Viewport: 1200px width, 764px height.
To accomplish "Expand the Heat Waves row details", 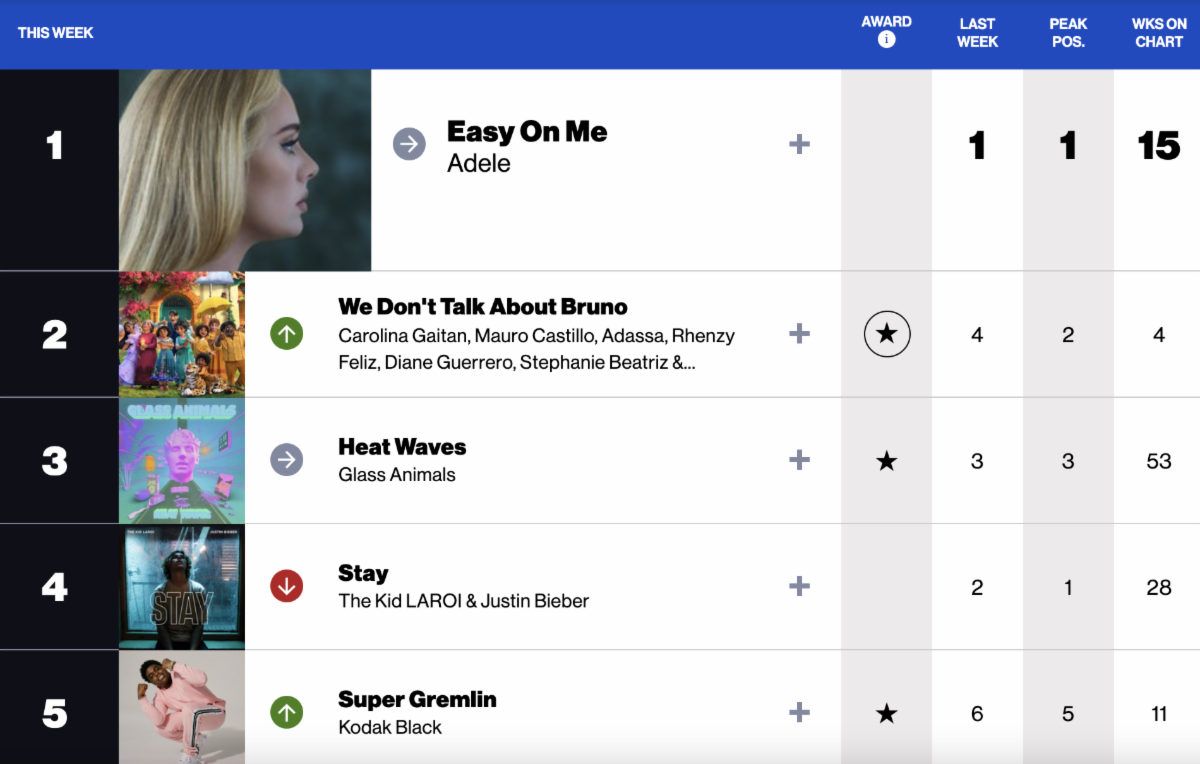I will [x=799, y=460].
